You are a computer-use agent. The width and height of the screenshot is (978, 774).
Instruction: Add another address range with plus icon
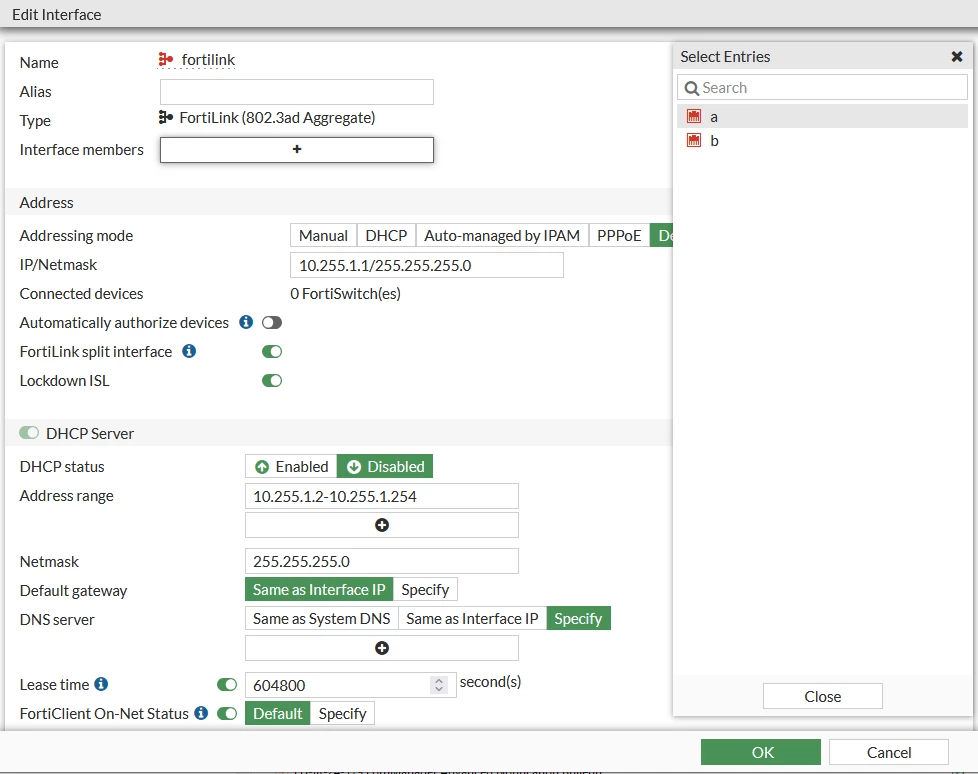[x=382, y=525]
